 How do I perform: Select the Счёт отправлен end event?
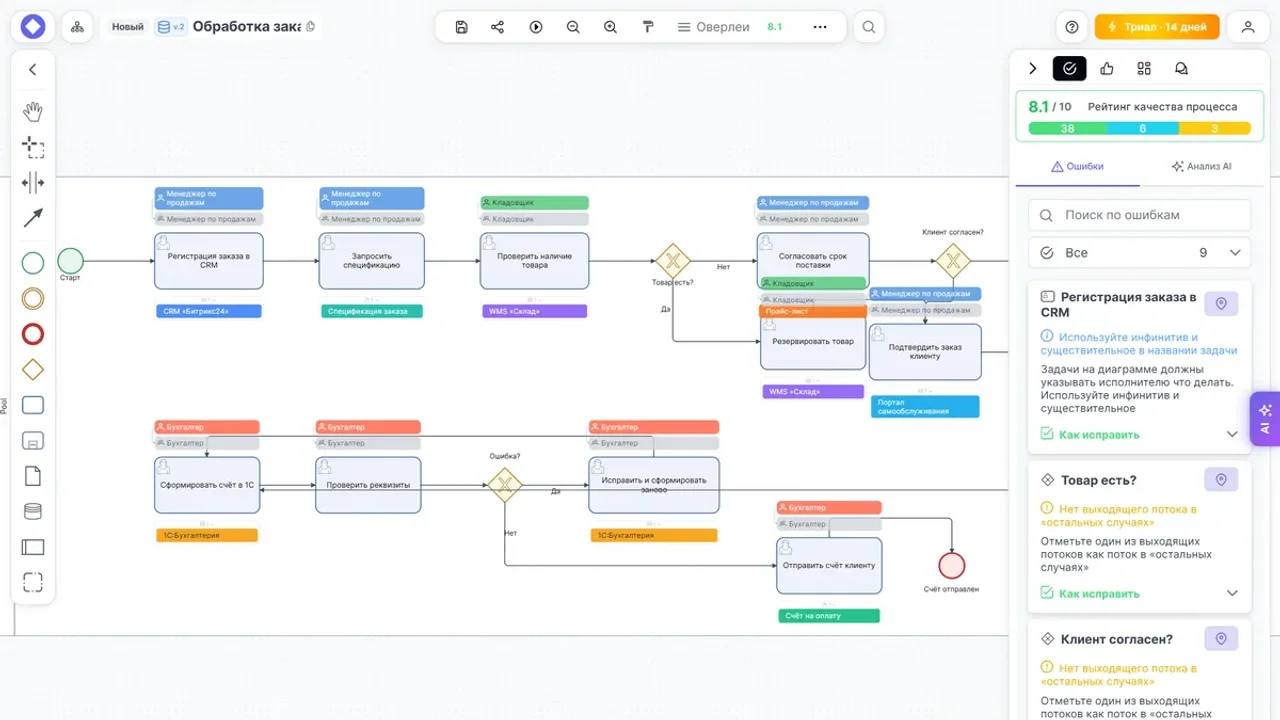tap(951, 566)
